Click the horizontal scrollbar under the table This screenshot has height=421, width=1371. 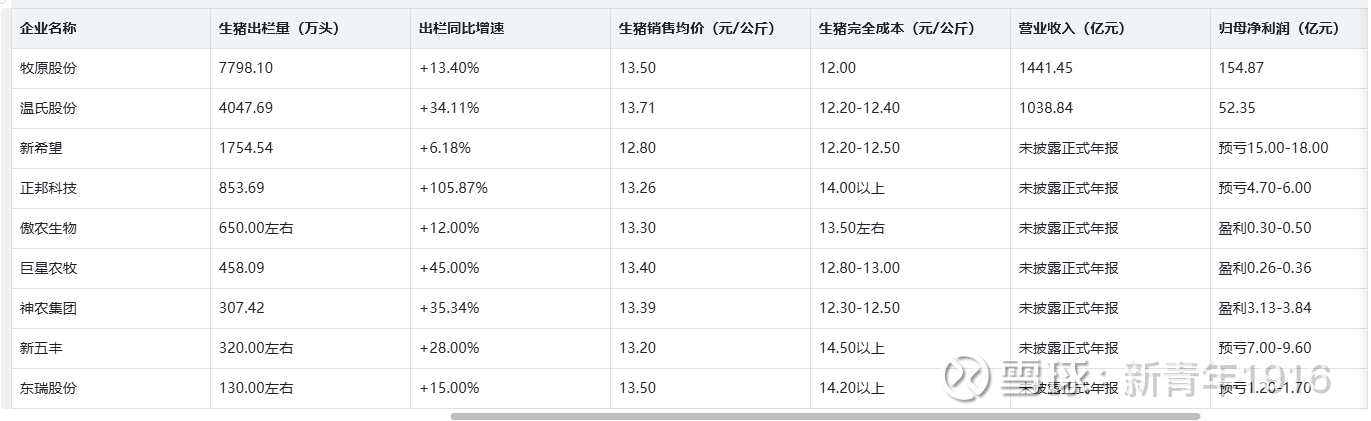pyautogui.click(x=825, y=416)
